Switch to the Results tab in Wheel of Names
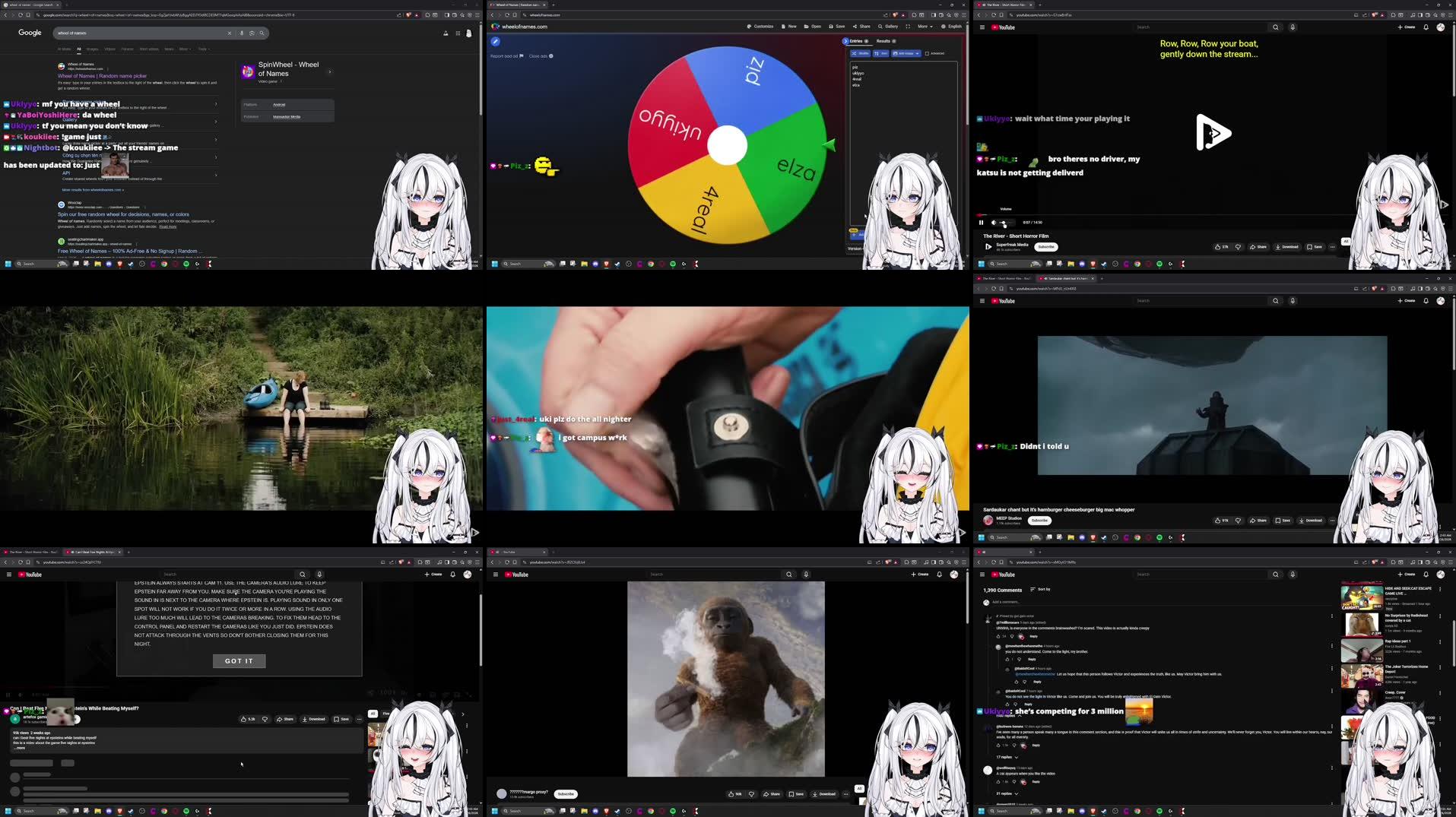 (884, 41)
